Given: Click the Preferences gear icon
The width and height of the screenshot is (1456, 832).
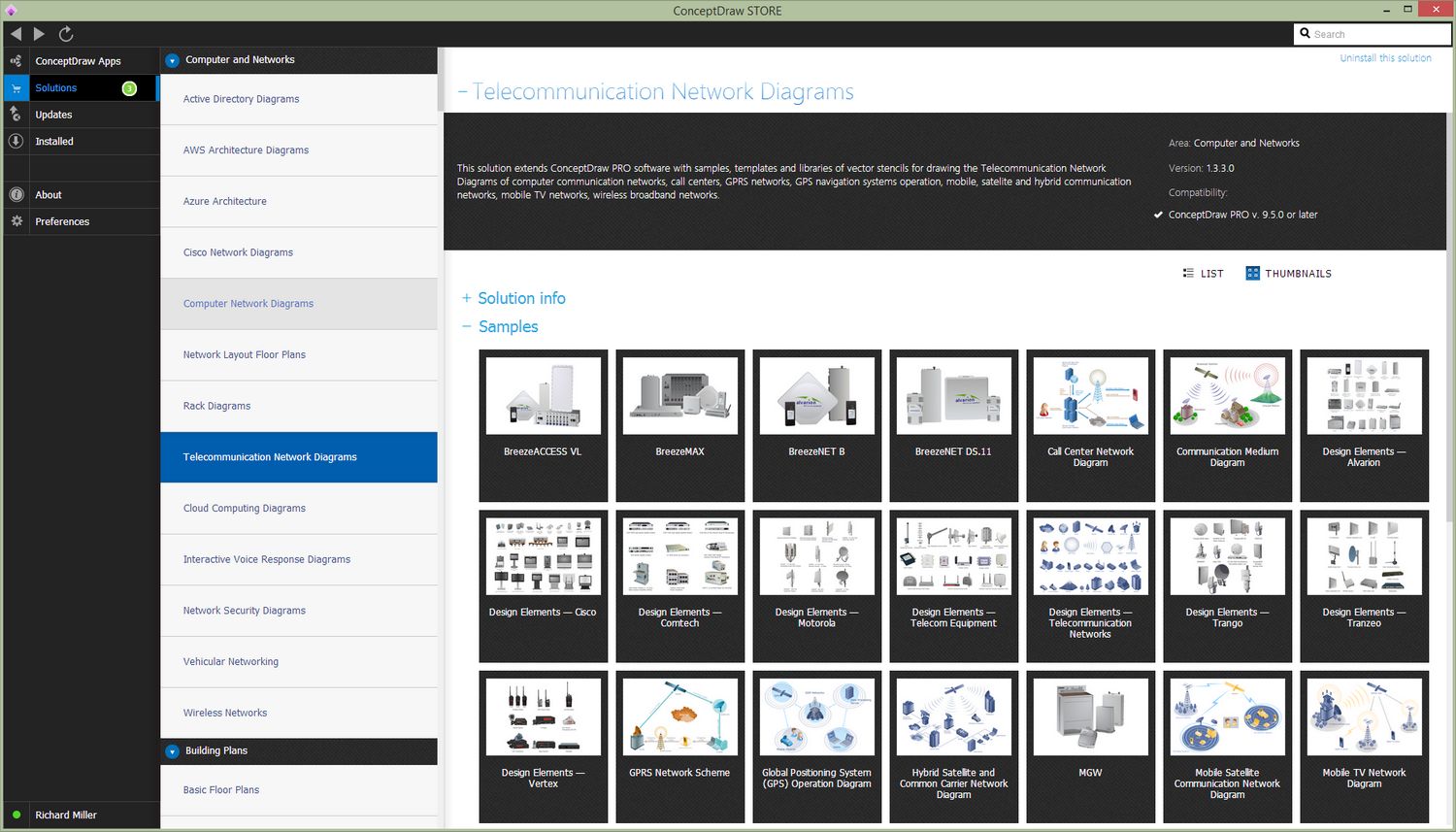Looking at the screenshot, I should 16,221.
